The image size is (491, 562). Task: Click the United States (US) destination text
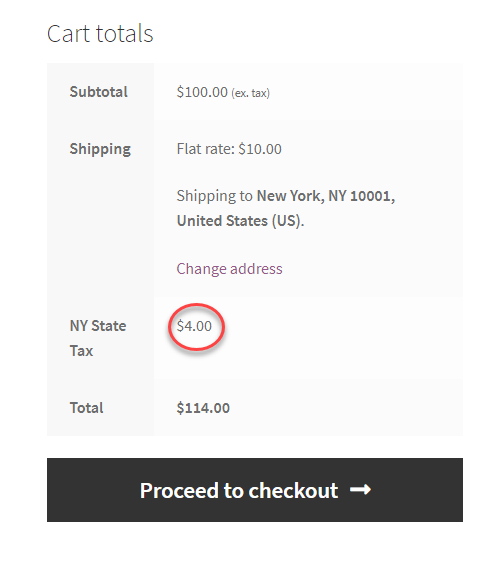click(239, 221)
